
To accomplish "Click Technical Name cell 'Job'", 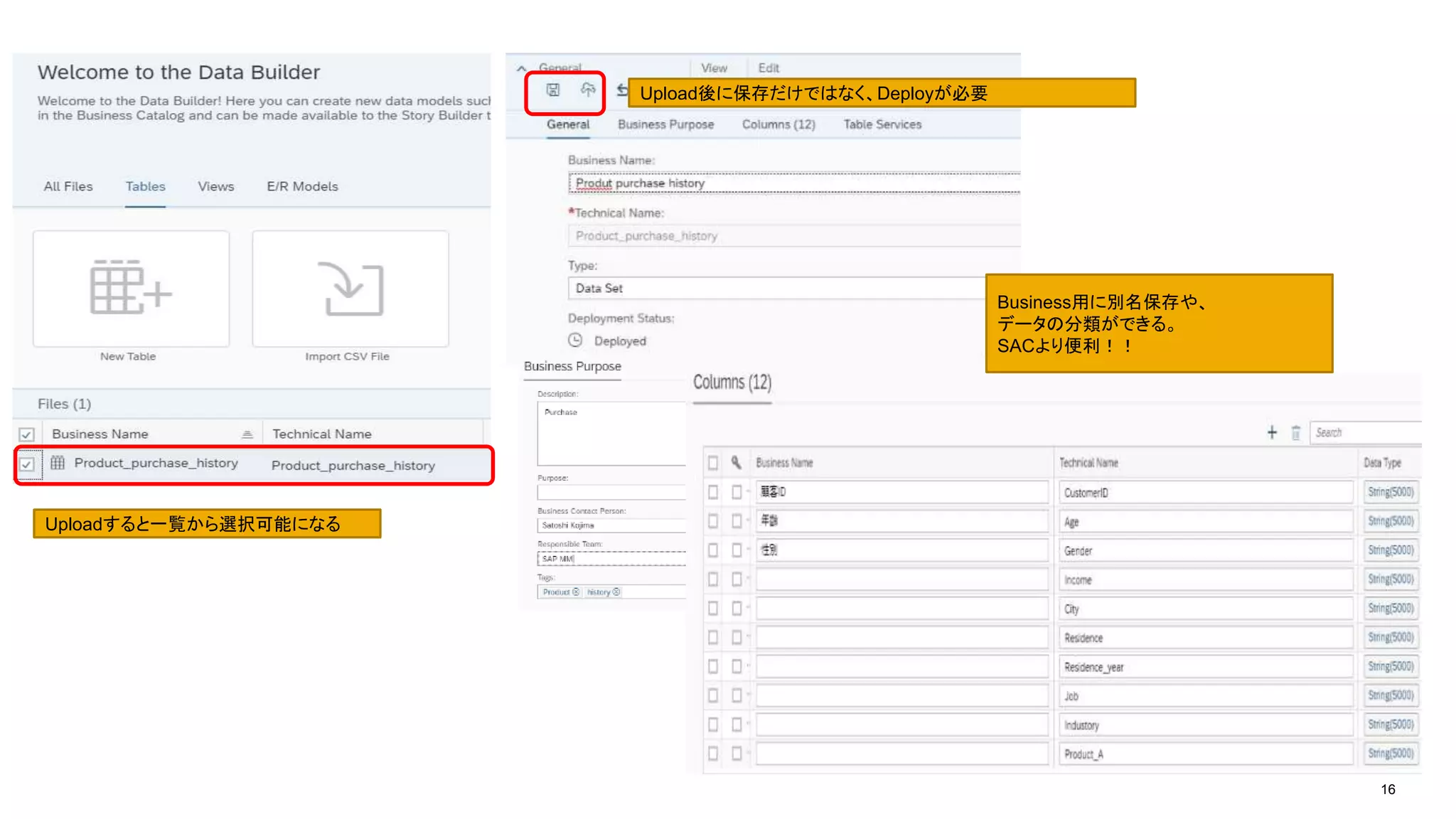I will [1206, 696].
